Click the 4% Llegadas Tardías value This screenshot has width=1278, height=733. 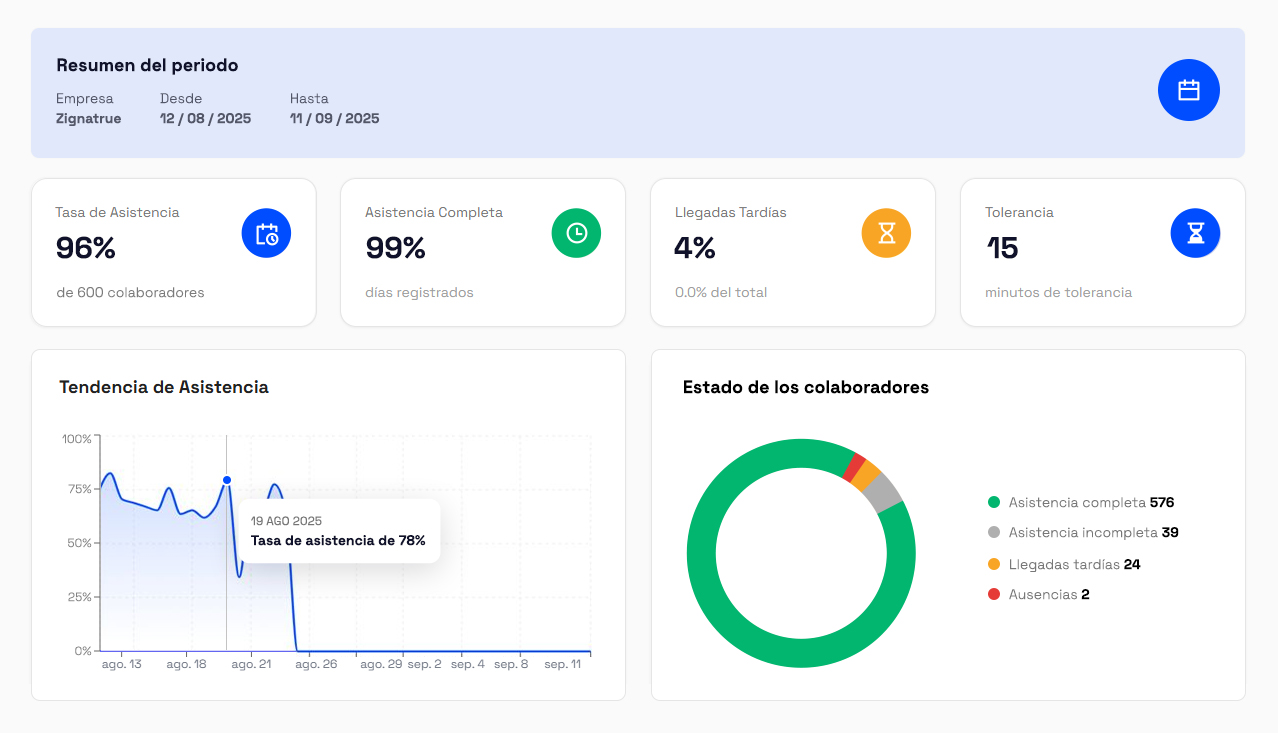(695, 248)
